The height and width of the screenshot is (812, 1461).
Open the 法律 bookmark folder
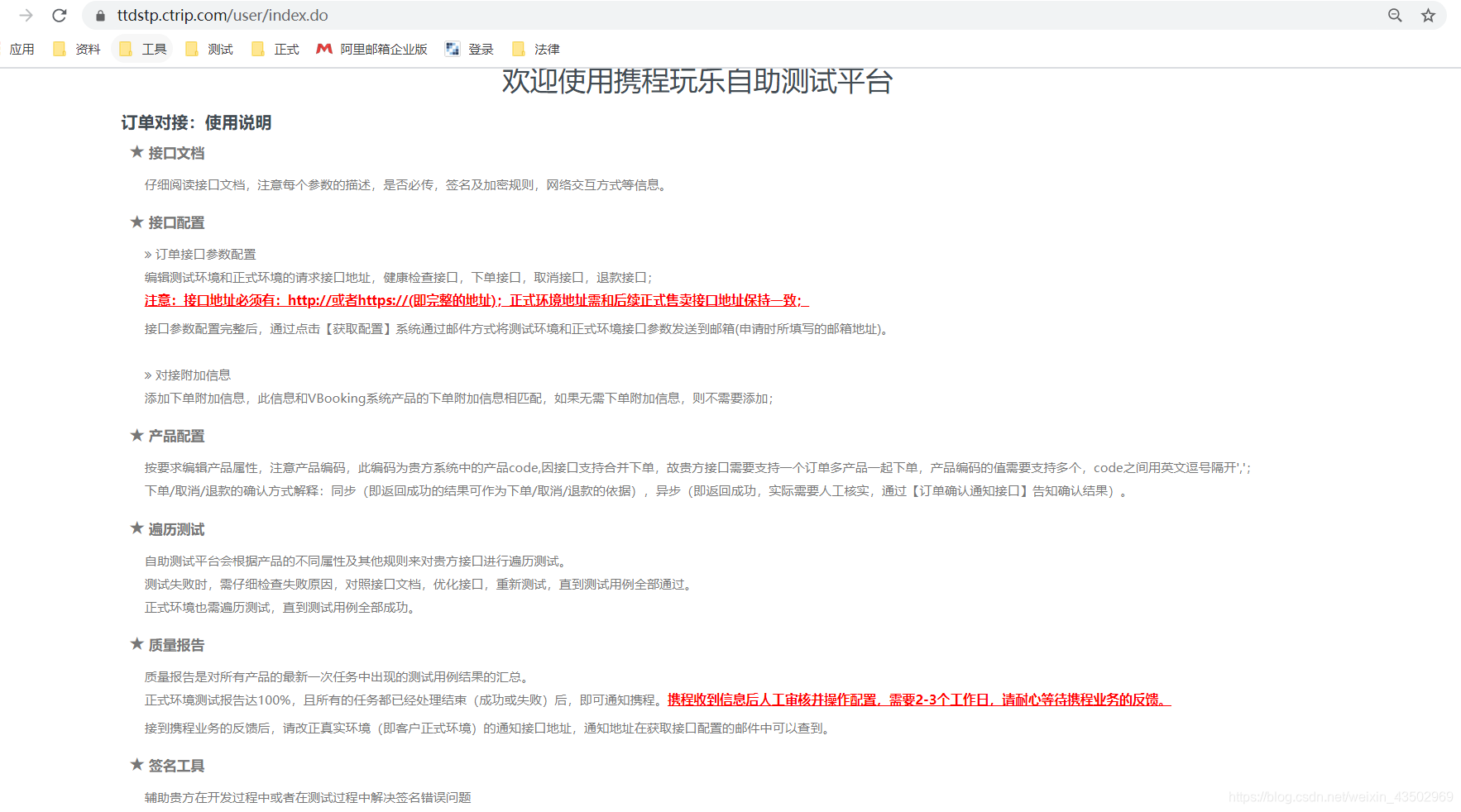pos(536,49)
